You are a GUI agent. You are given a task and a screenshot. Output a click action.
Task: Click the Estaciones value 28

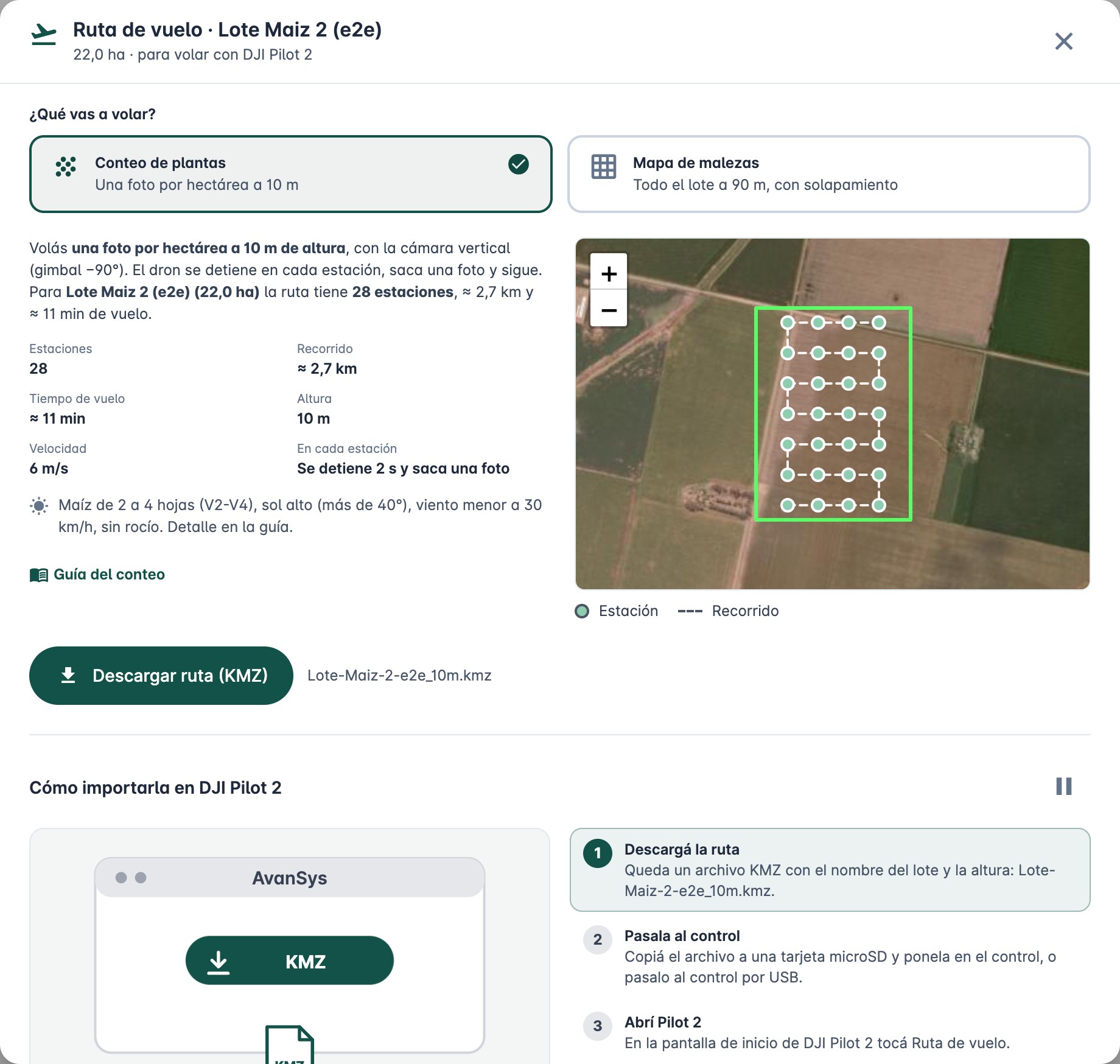tap(38, 368)
